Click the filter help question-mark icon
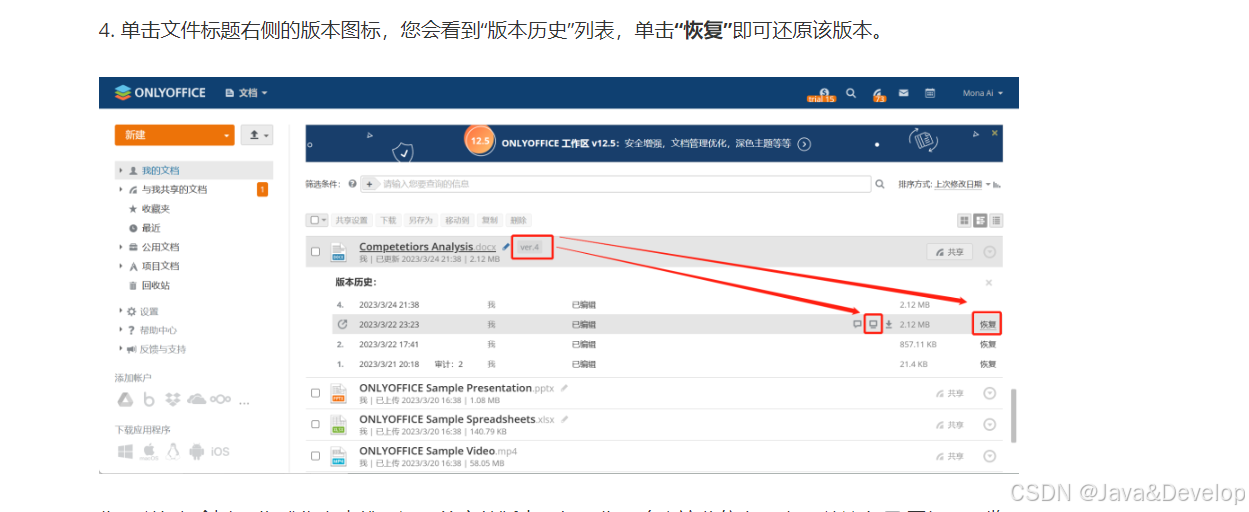Viewport: 1249px width, 512px height. coord(351,184)
